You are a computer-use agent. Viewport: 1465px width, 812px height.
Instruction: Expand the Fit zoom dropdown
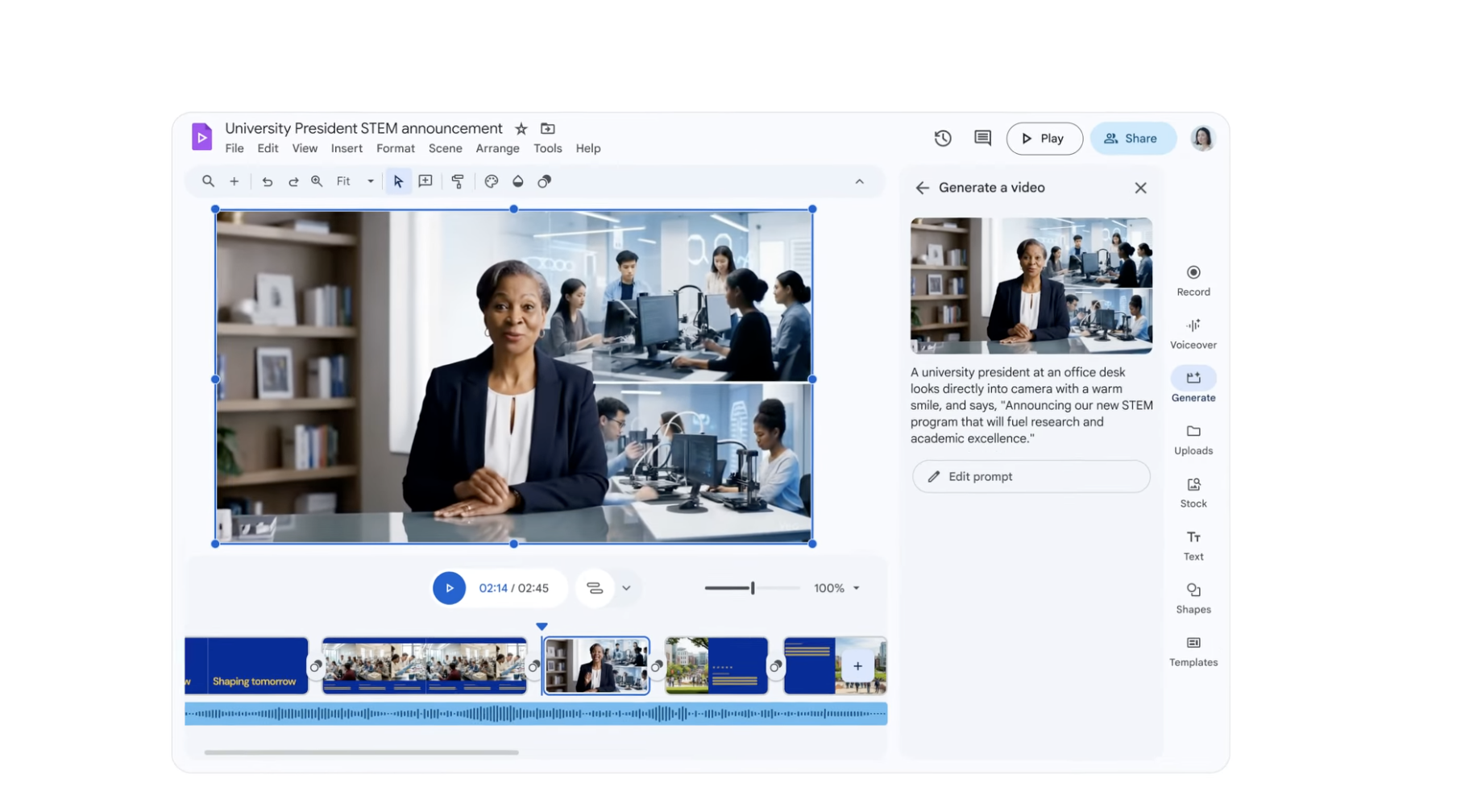pos(370,181)
